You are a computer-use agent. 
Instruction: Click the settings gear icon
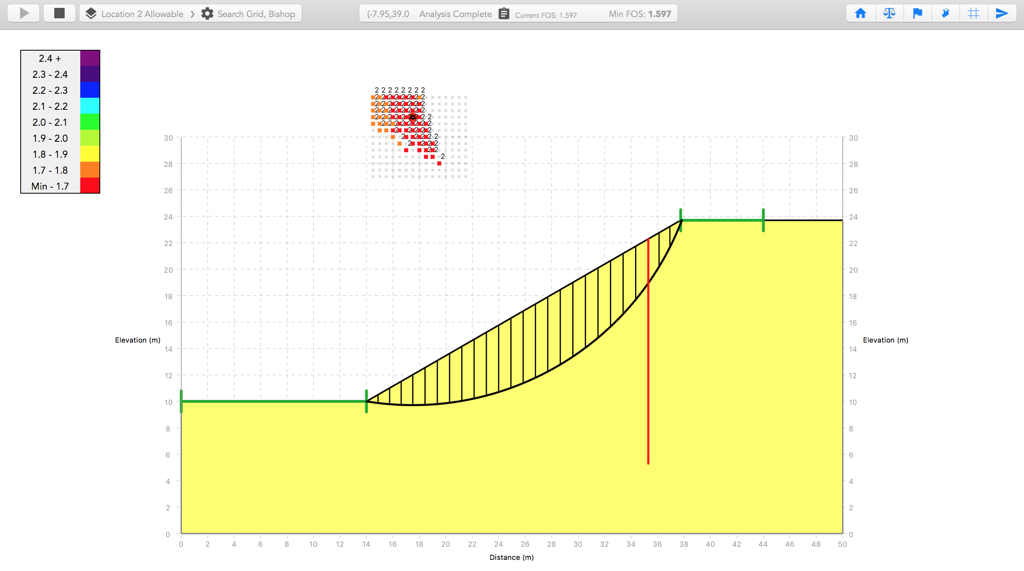pyautogui.click(x=207, y=14)
